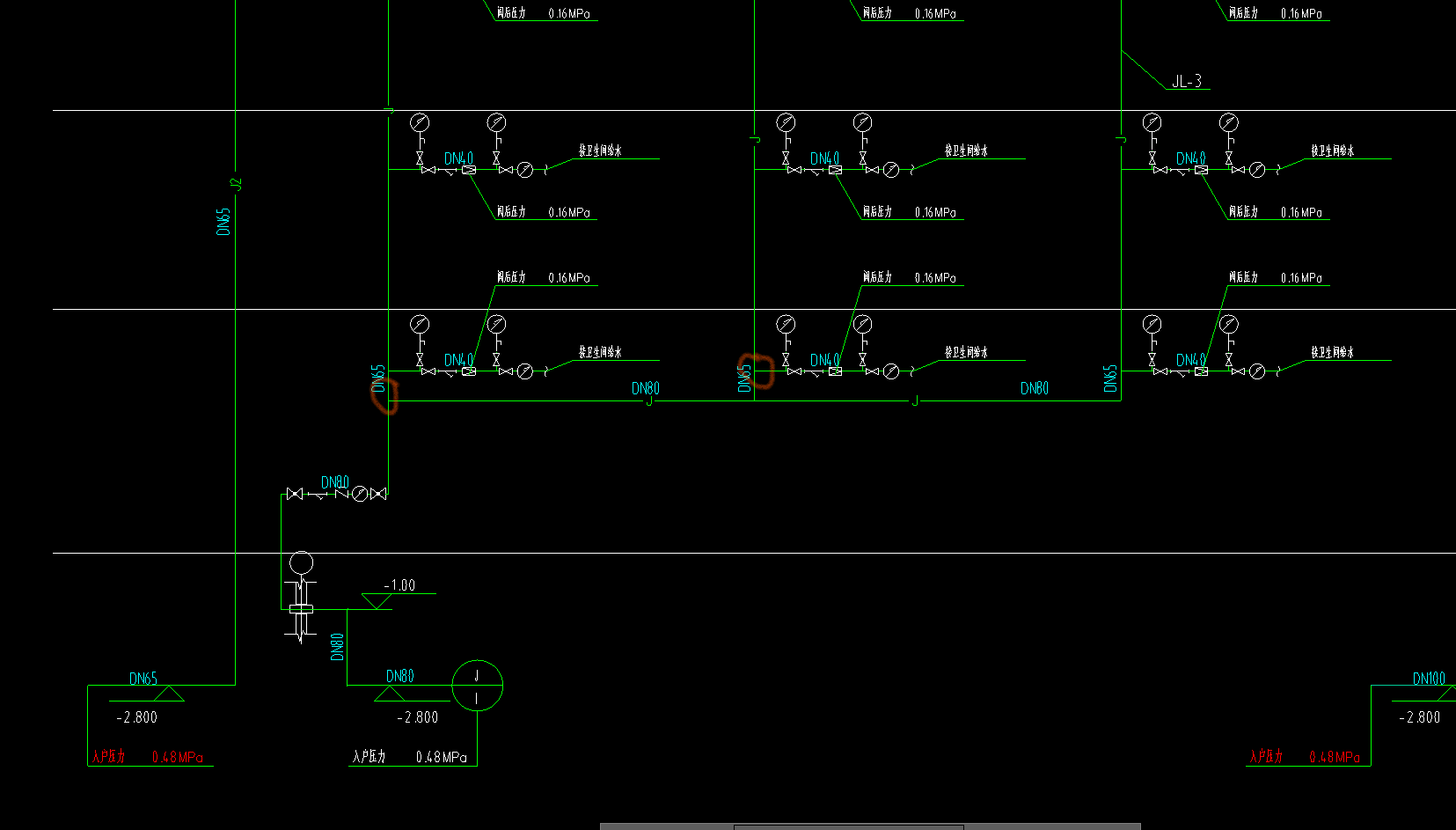Select DN40 label on upper-left branch
Image resolution: width=1456 pixels, height=830 pixels.
click(458, 158)
